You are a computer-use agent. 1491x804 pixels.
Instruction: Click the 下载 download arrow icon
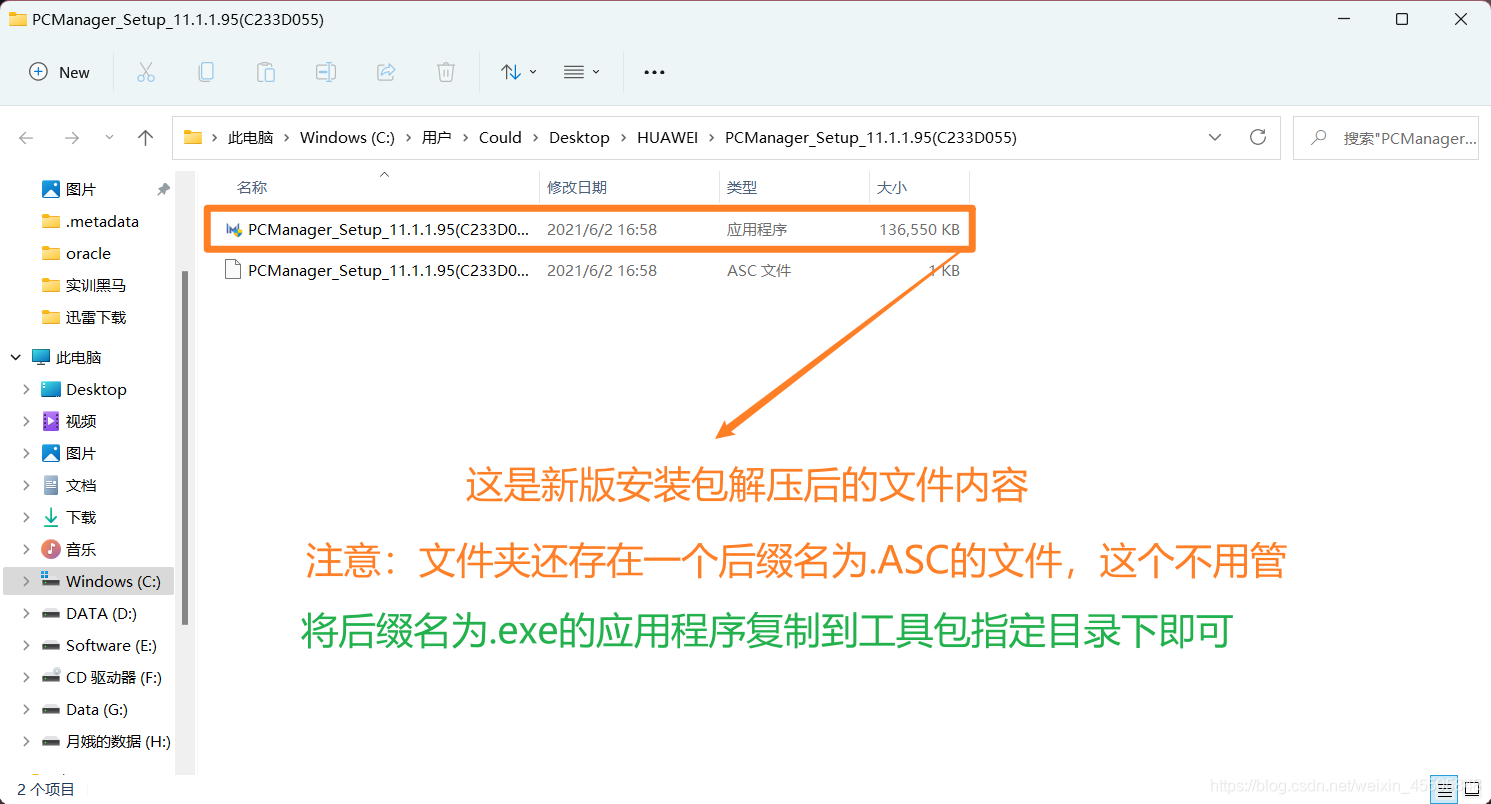pyautogui.click(x=51, y=517)
